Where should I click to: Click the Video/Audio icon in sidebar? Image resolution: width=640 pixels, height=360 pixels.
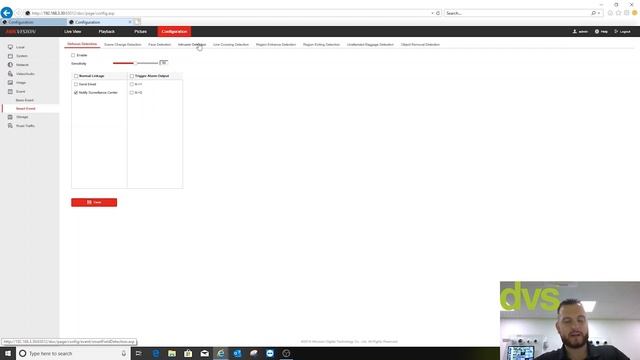tap(10, 73)
